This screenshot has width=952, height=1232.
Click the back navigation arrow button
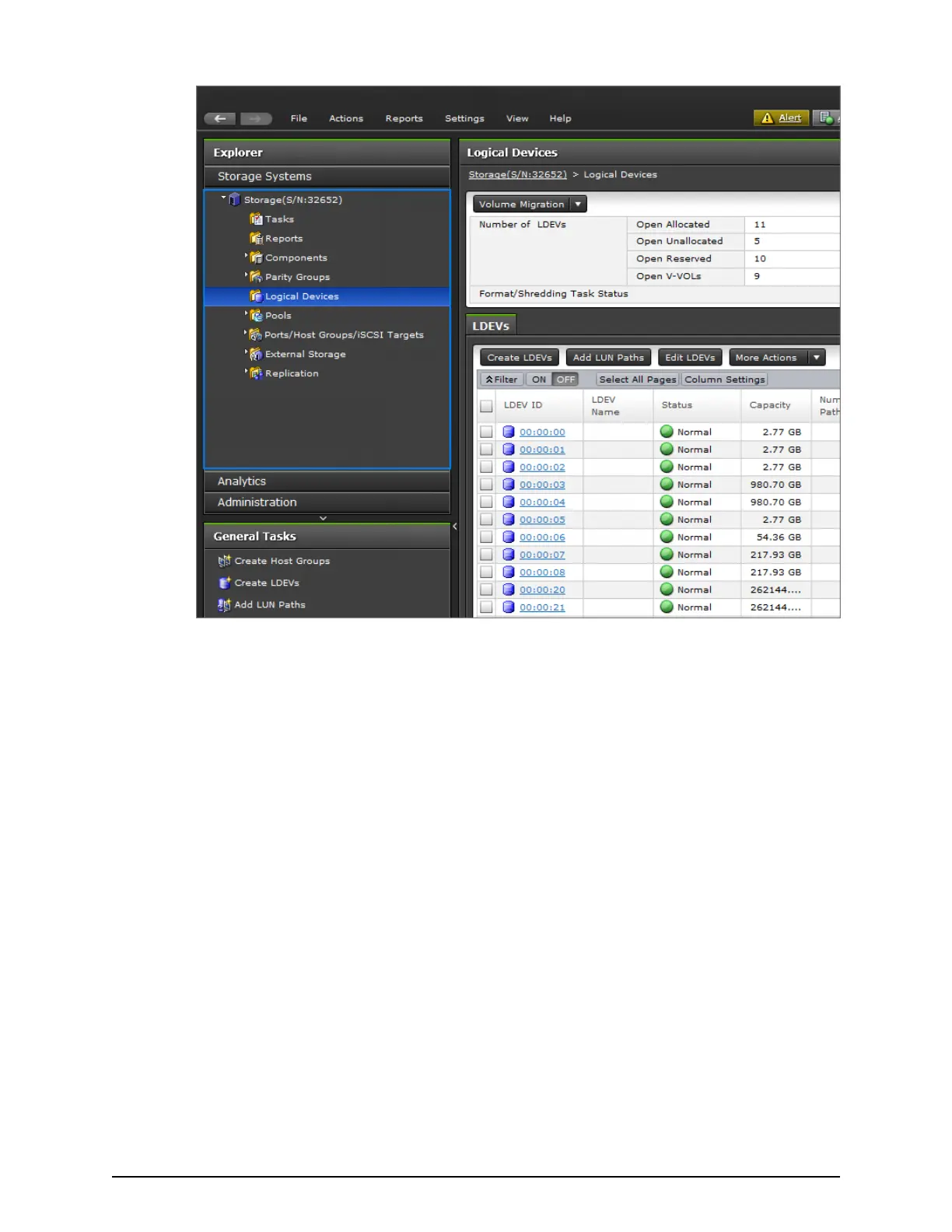point(220,118)
